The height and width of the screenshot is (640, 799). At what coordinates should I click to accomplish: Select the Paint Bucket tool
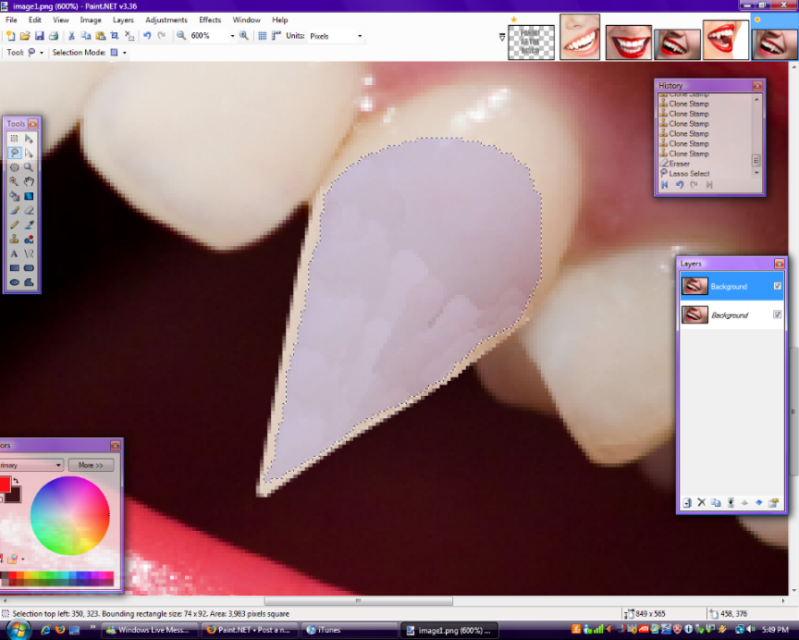14,196
